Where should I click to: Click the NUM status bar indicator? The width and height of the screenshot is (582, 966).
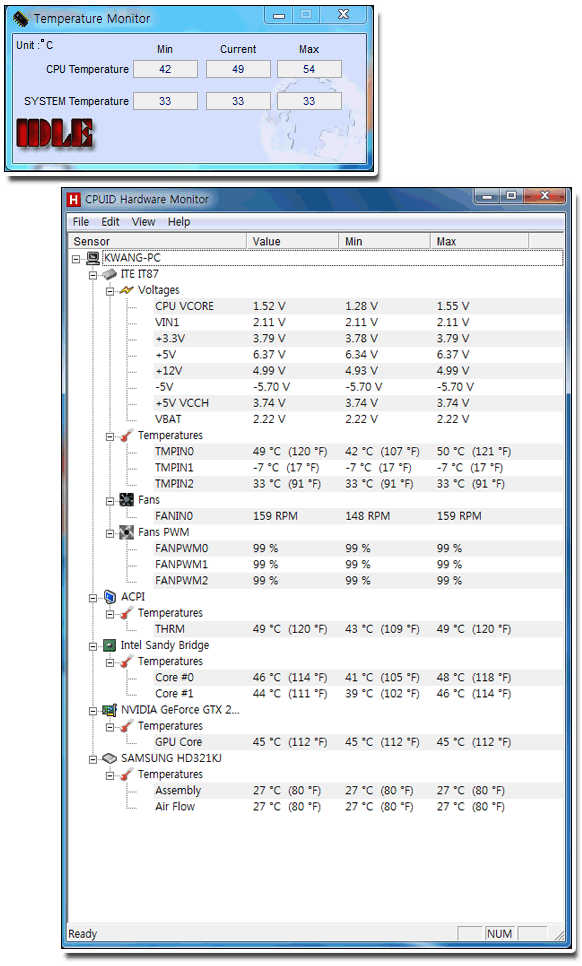499,934
